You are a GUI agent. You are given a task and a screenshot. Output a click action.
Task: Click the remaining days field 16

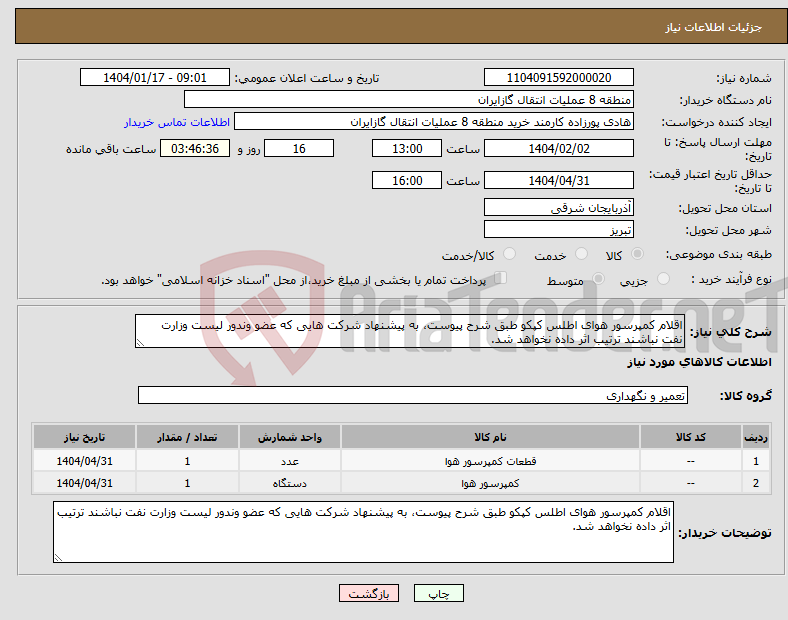tap(299, 149)
